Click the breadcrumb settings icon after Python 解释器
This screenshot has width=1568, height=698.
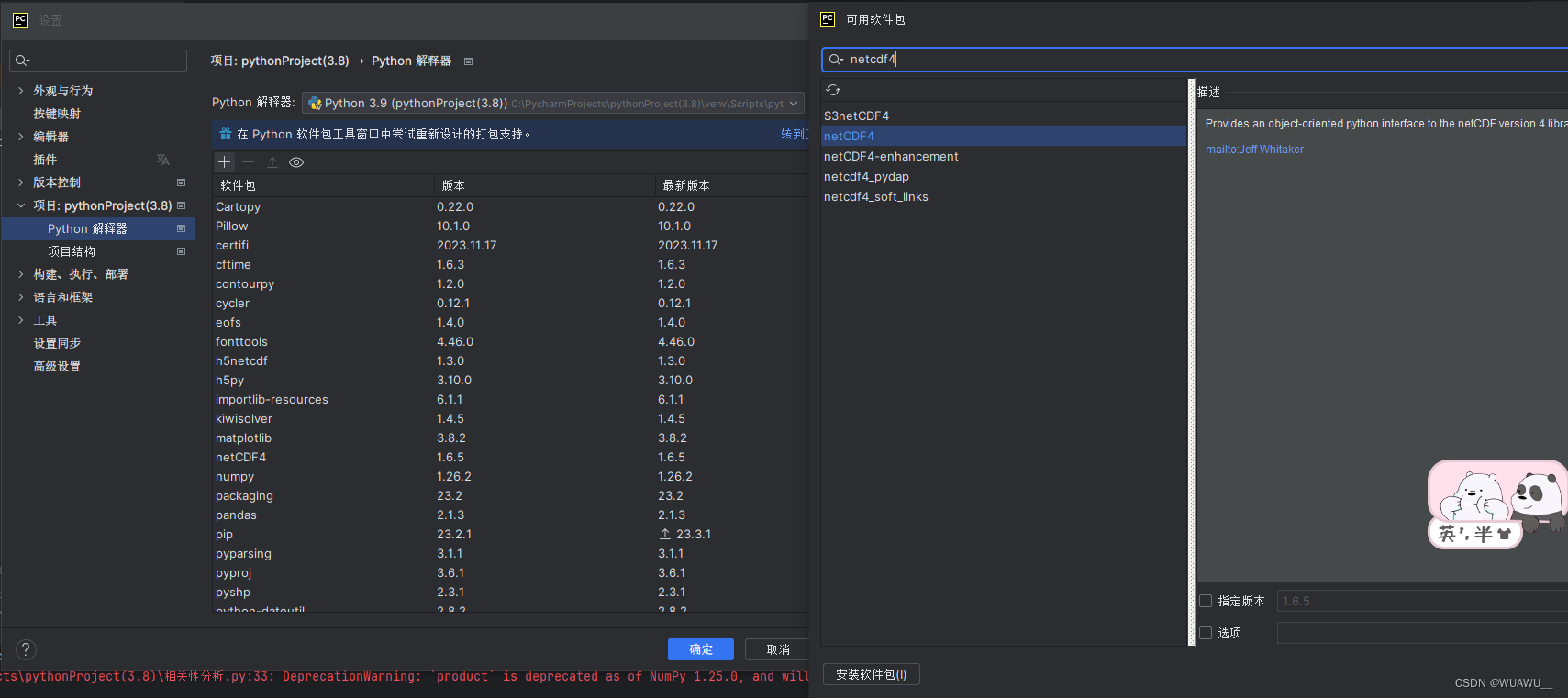coord(468,61)
